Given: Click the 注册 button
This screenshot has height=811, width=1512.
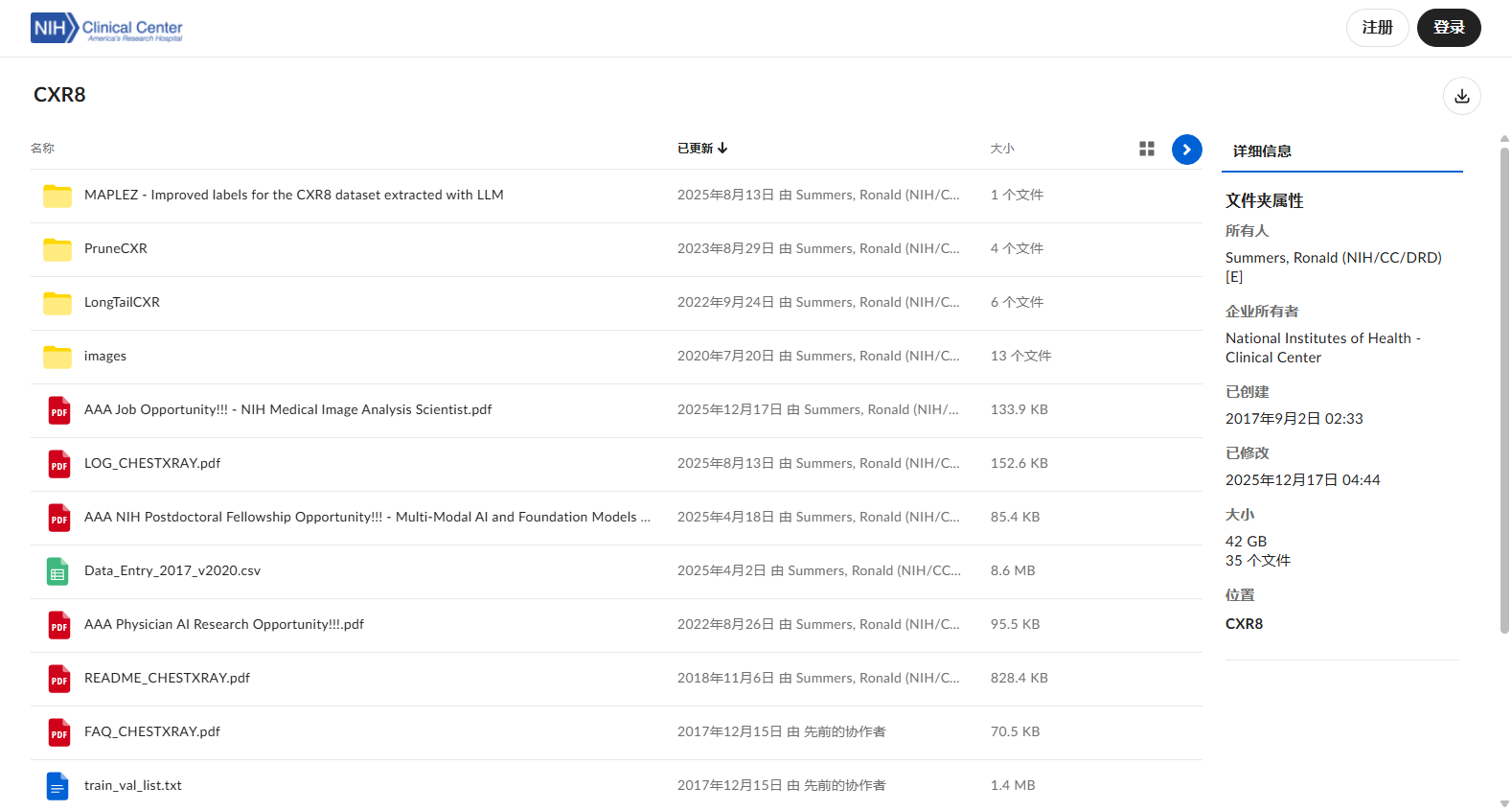Looking at the screenshot, I should tap(1377, 28).
